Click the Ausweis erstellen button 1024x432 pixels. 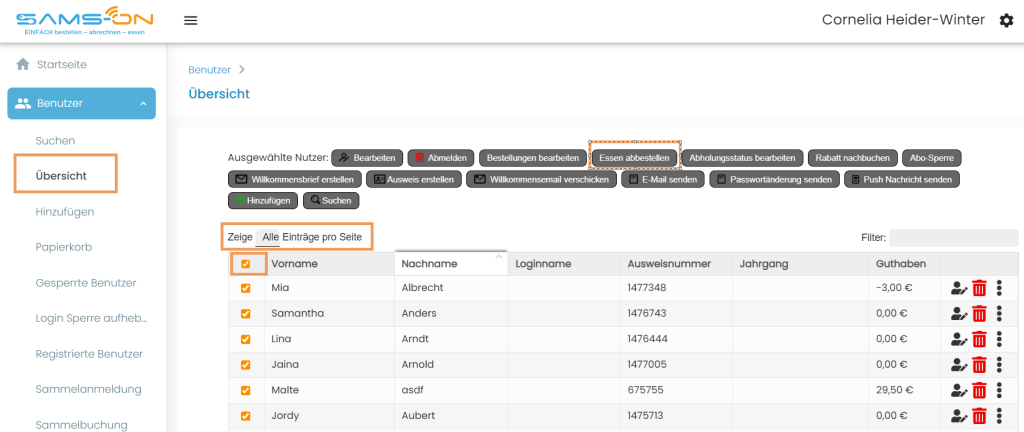tap(414, 179)
